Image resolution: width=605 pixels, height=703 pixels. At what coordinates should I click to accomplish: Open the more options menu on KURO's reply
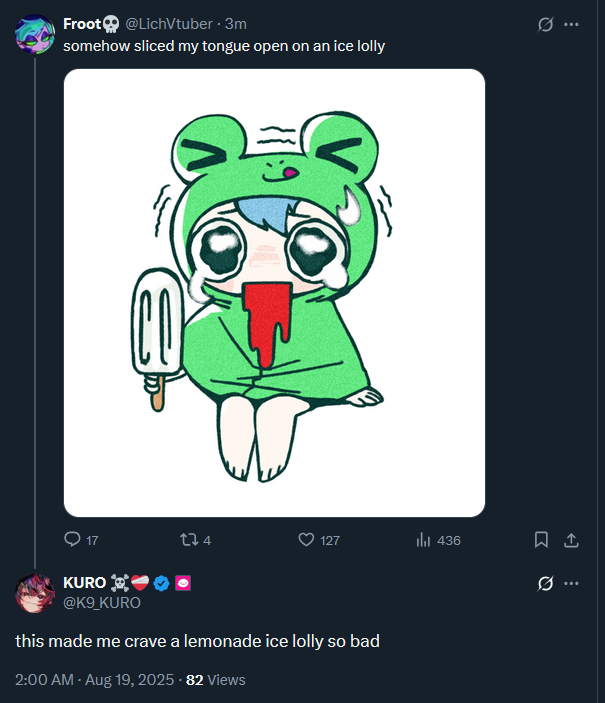[572, 583]
